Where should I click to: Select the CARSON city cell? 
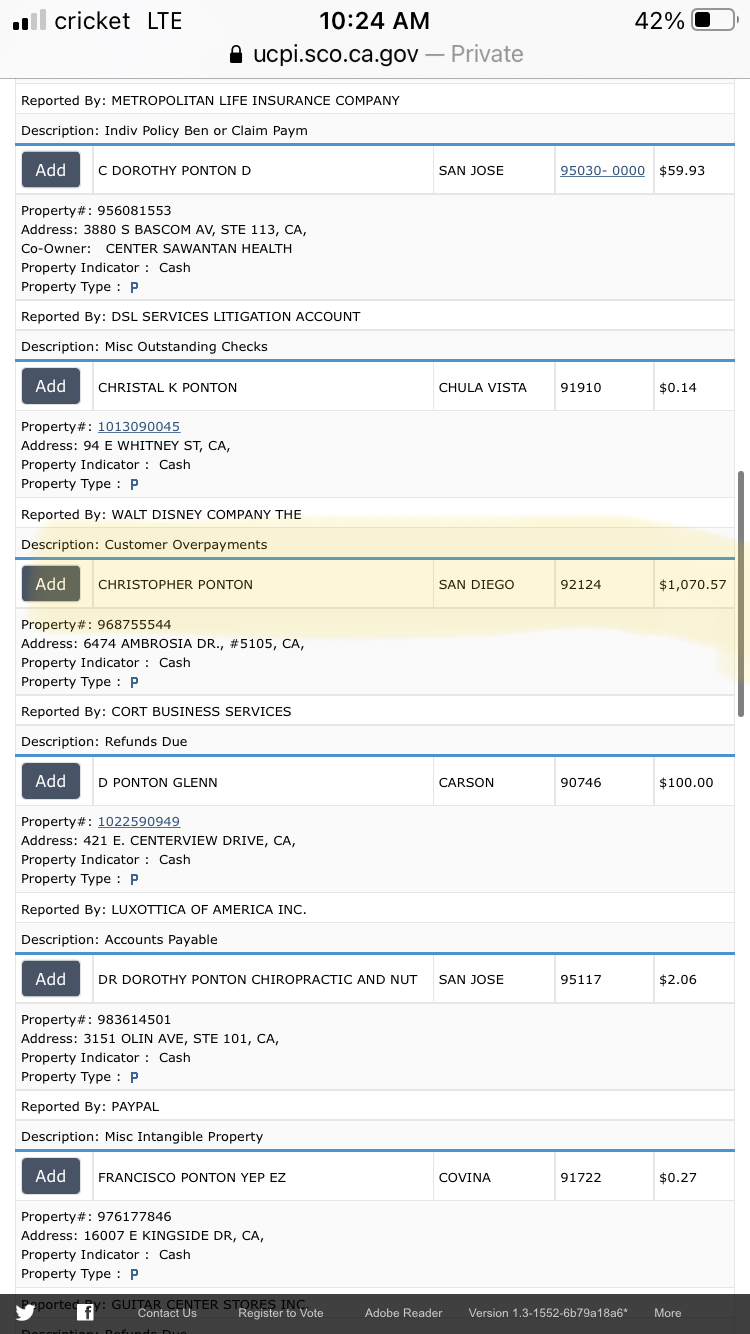[494, 782]
